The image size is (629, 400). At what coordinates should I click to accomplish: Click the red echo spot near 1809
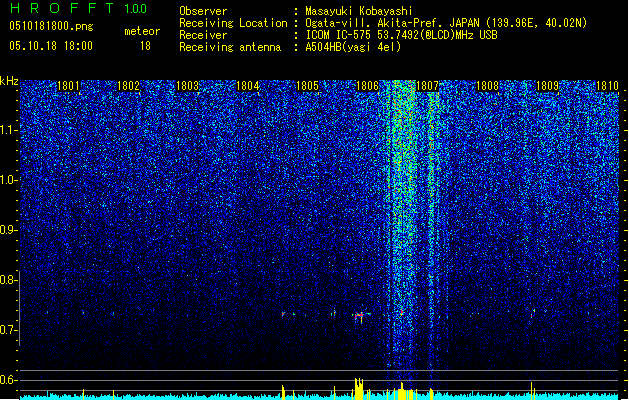[533, 314]
